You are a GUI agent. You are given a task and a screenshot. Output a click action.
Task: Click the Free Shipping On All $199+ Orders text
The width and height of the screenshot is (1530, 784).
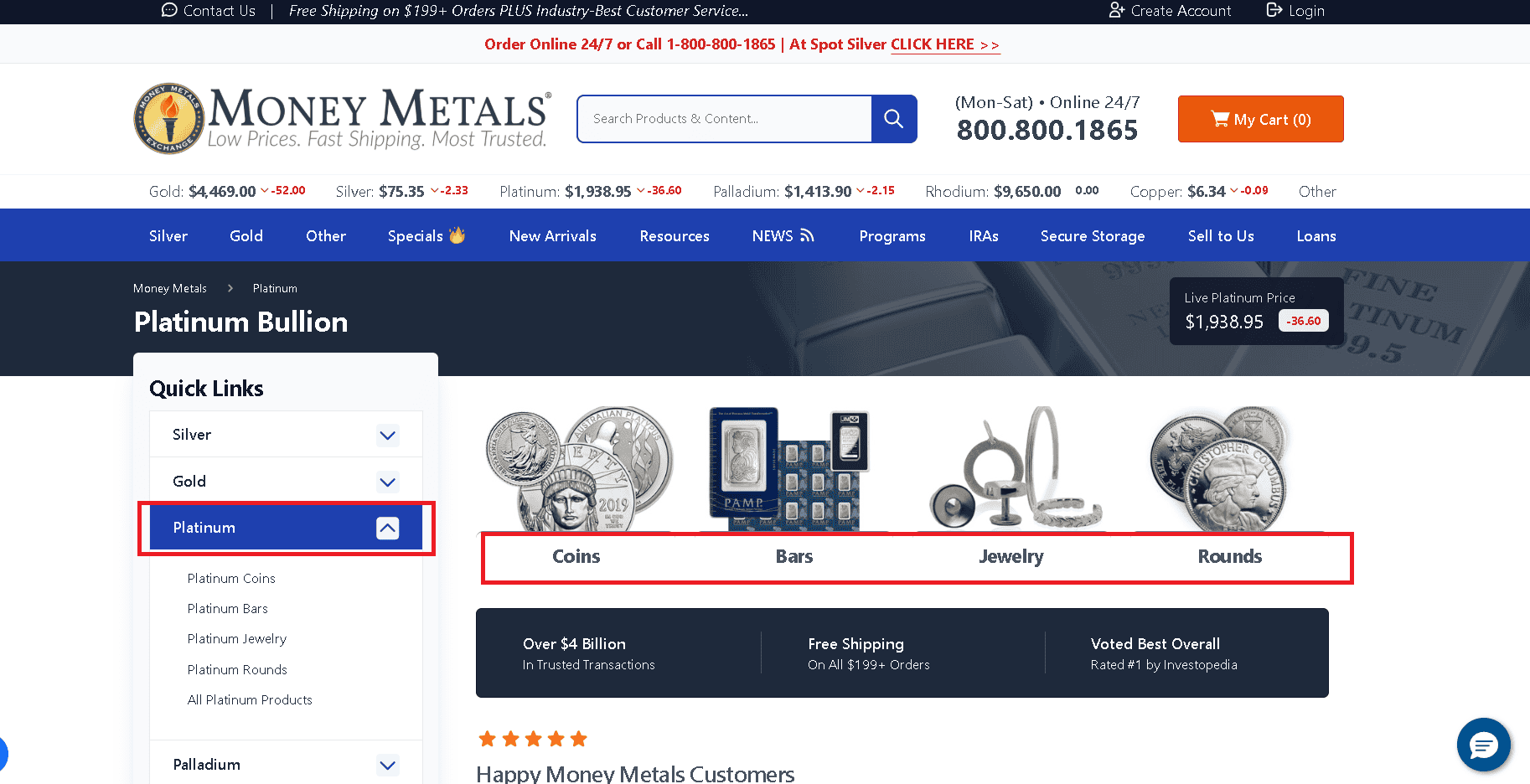tap(869, 654)
